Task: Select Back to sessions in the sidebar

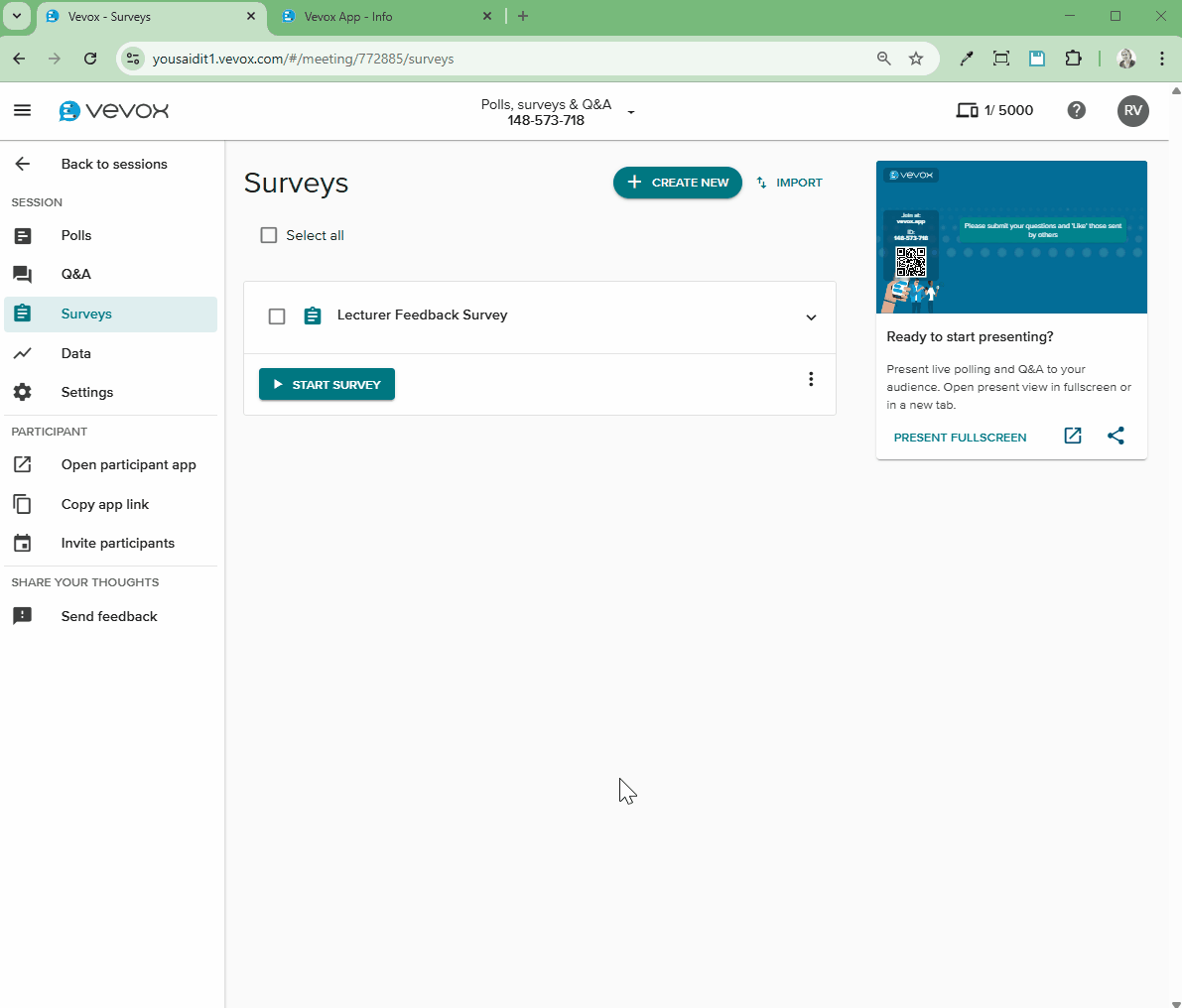Action: pos(22,164)
